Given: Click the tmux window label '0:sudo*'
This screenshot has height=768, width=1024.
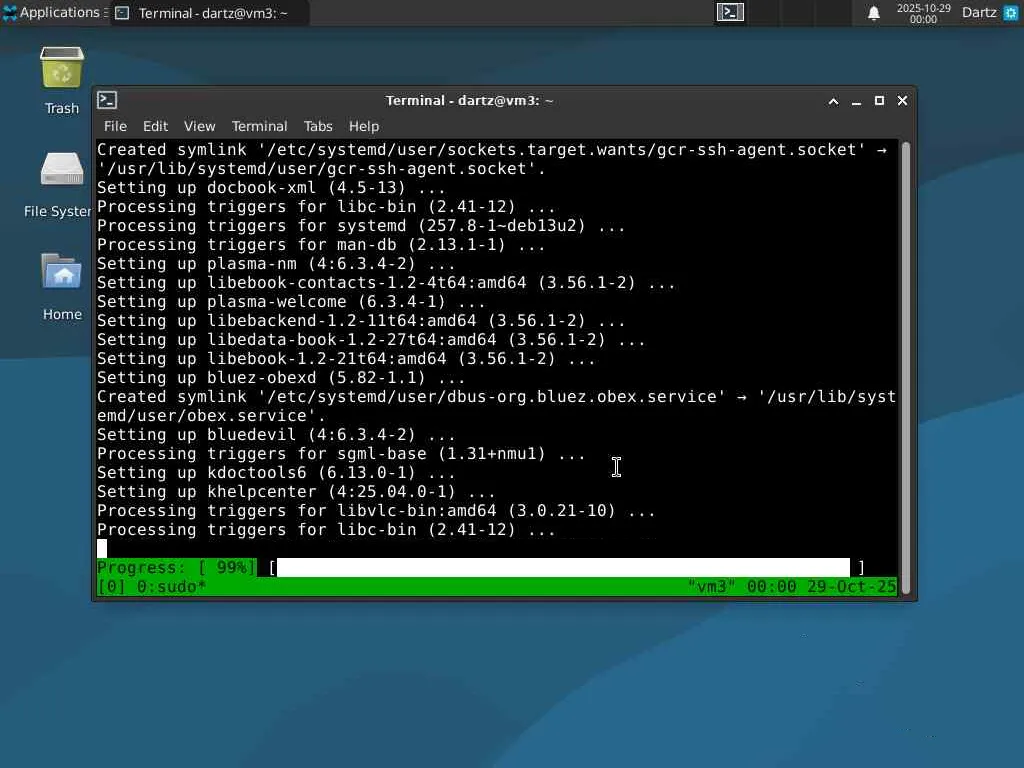Looking at the screenshot, I should coord(171,586).
